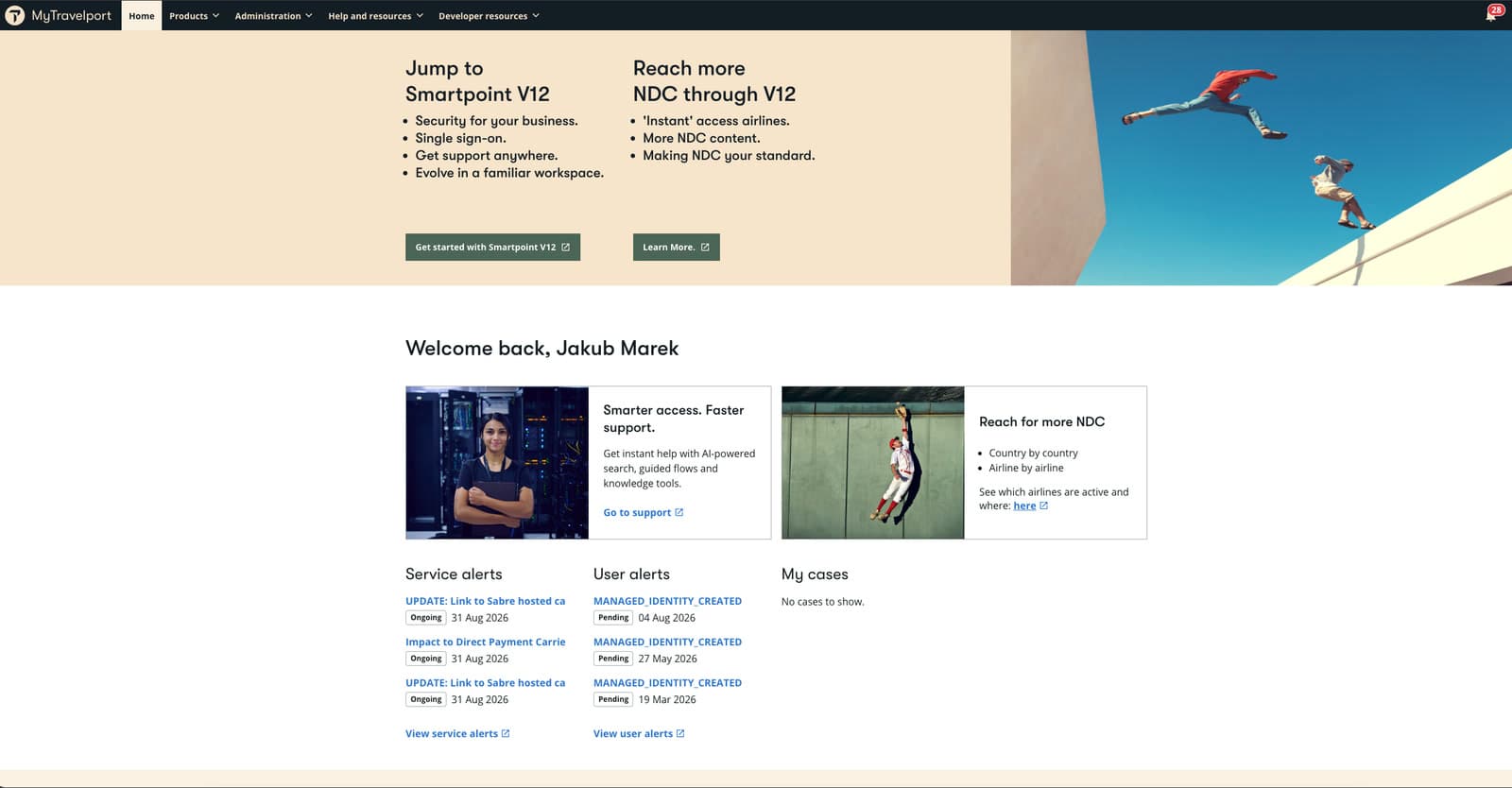The width and height of the screenshot is (1512, 788).
Task: Go to the Home tab
Action: tap(142, 16)
